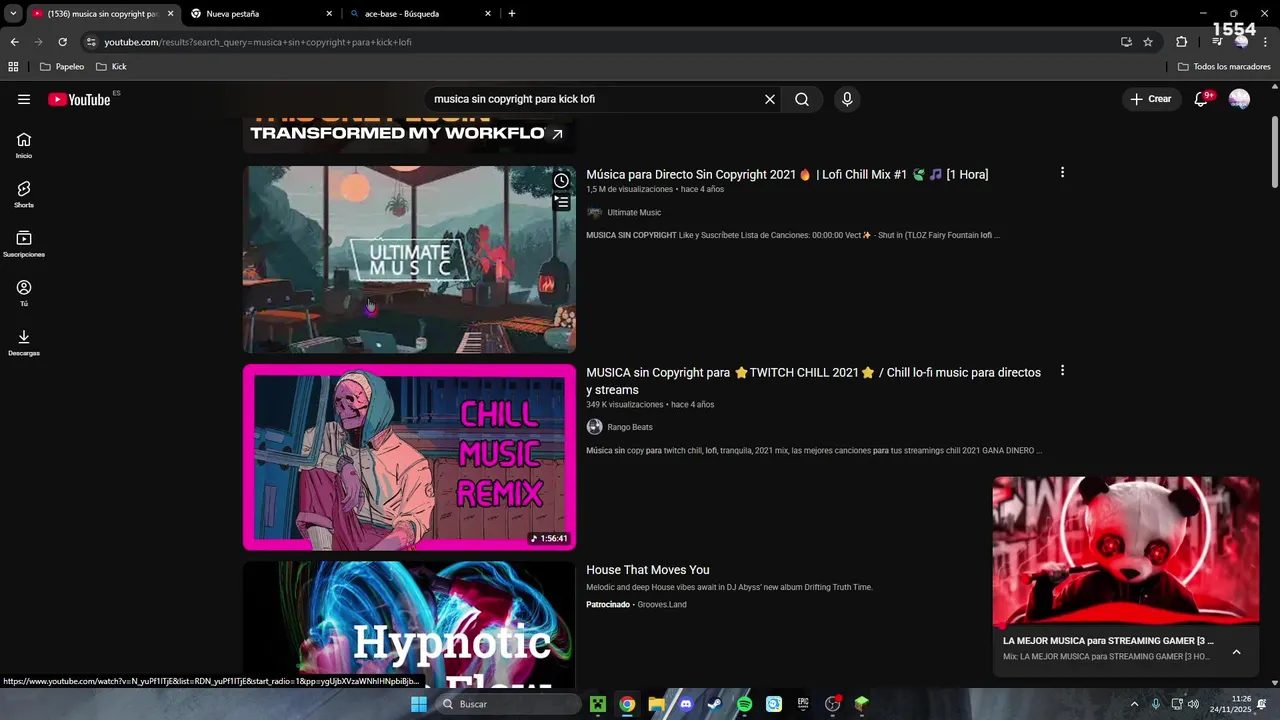This screenshot has width=1280, height=720.
Task: Open Epic Games from the taskbar
Action: tap(803, 704)
